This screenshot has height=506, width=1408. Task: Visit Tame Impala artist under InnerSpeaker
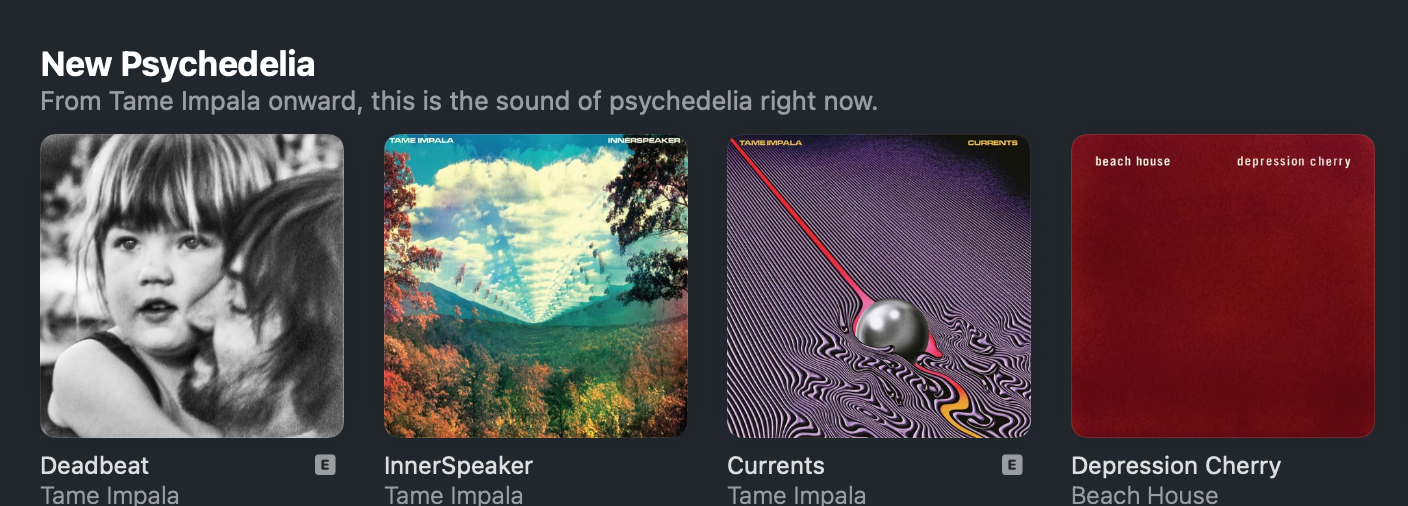pyautogui.click(x=454, y=495)
